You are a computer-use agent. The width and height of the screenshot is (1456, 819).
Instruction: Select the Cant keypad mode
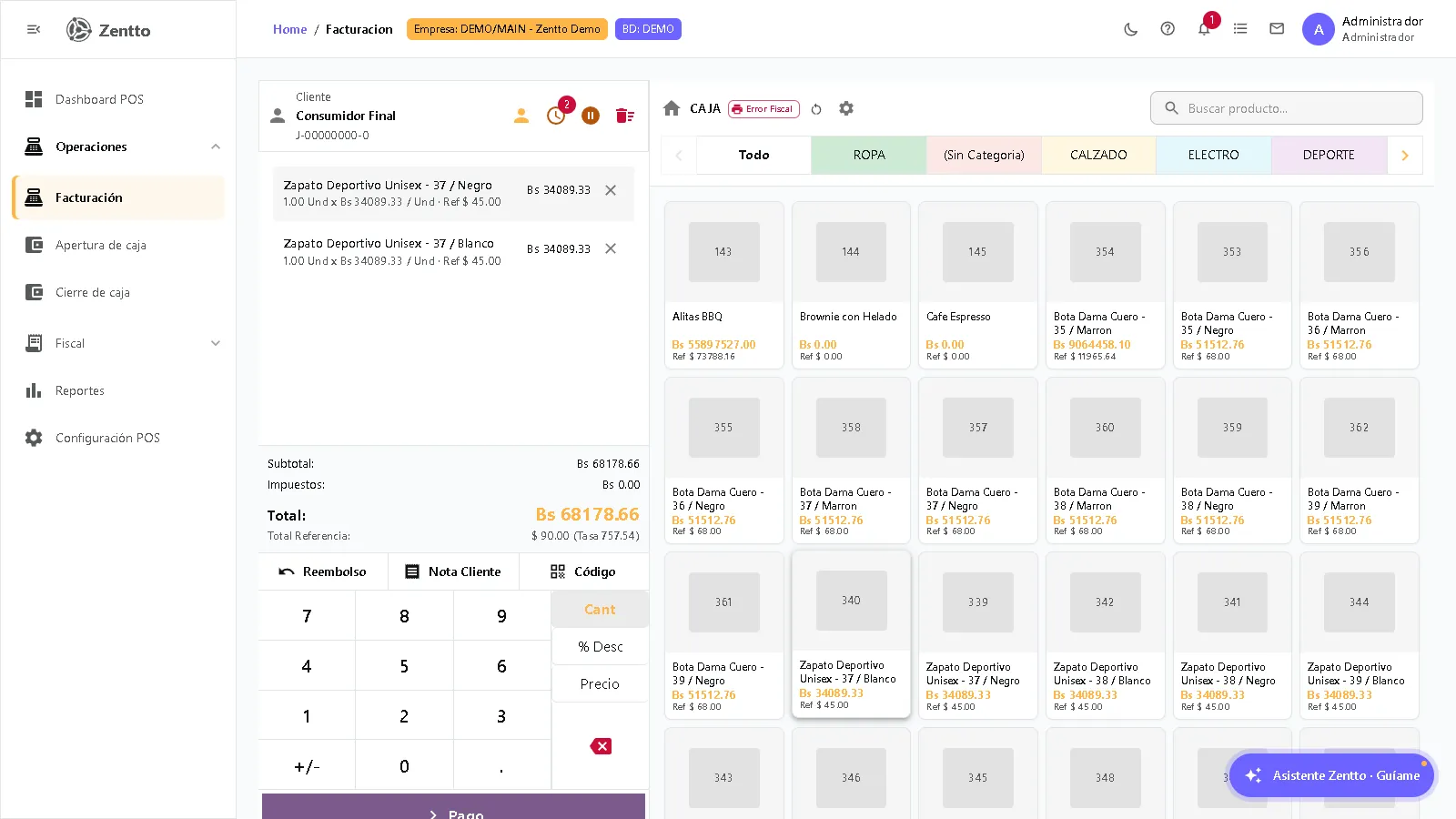click(600, 610)
